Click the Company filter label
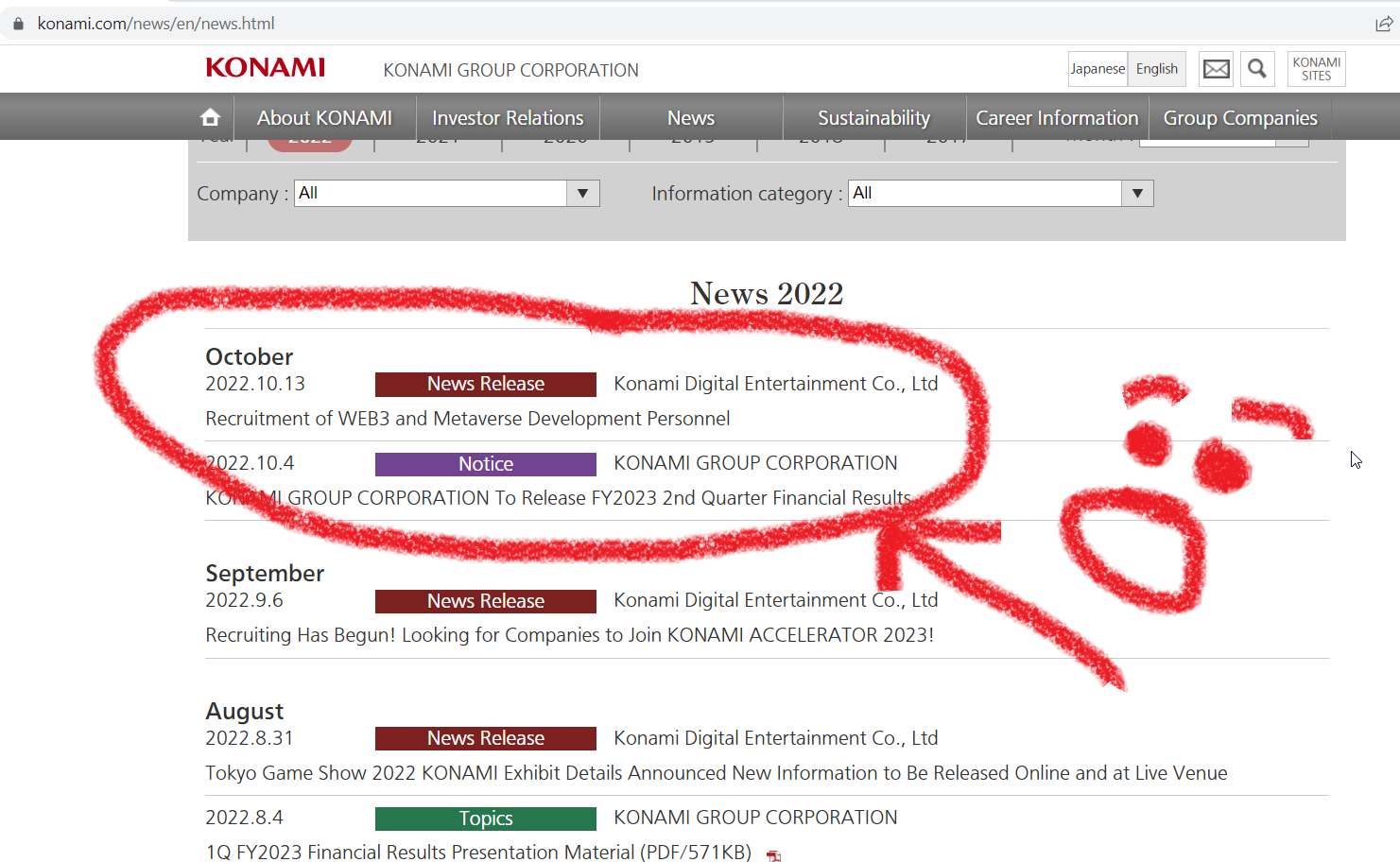Image resolution: width=1400 pixels, height=862 pixels. click(x=243, y=194)
